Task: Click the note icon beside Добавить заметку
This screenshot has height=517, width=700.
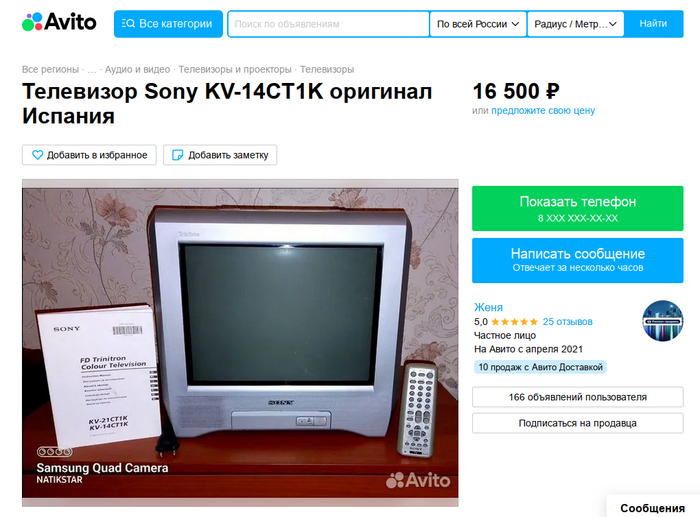Action: click(x=178, y=155)
